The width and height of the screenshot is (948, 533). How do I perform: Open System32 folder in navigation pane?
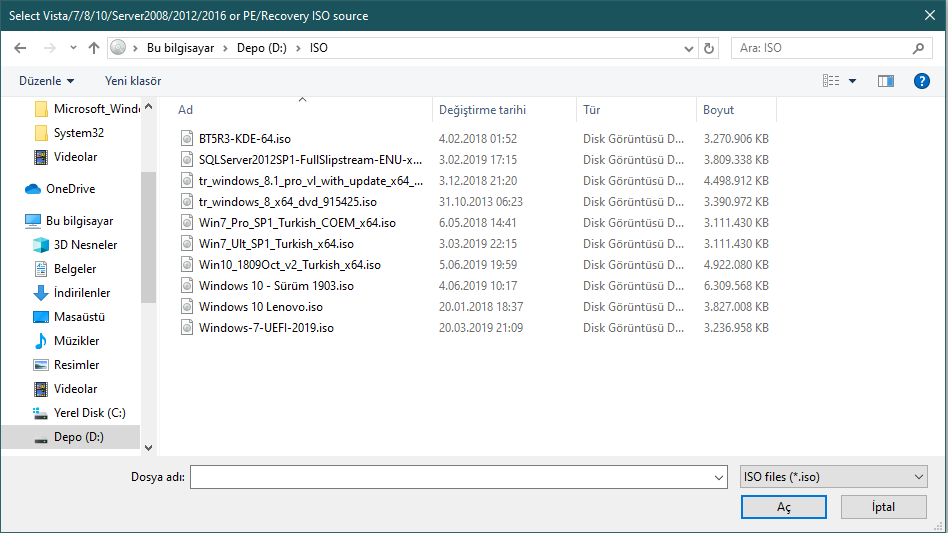point(69,133)
